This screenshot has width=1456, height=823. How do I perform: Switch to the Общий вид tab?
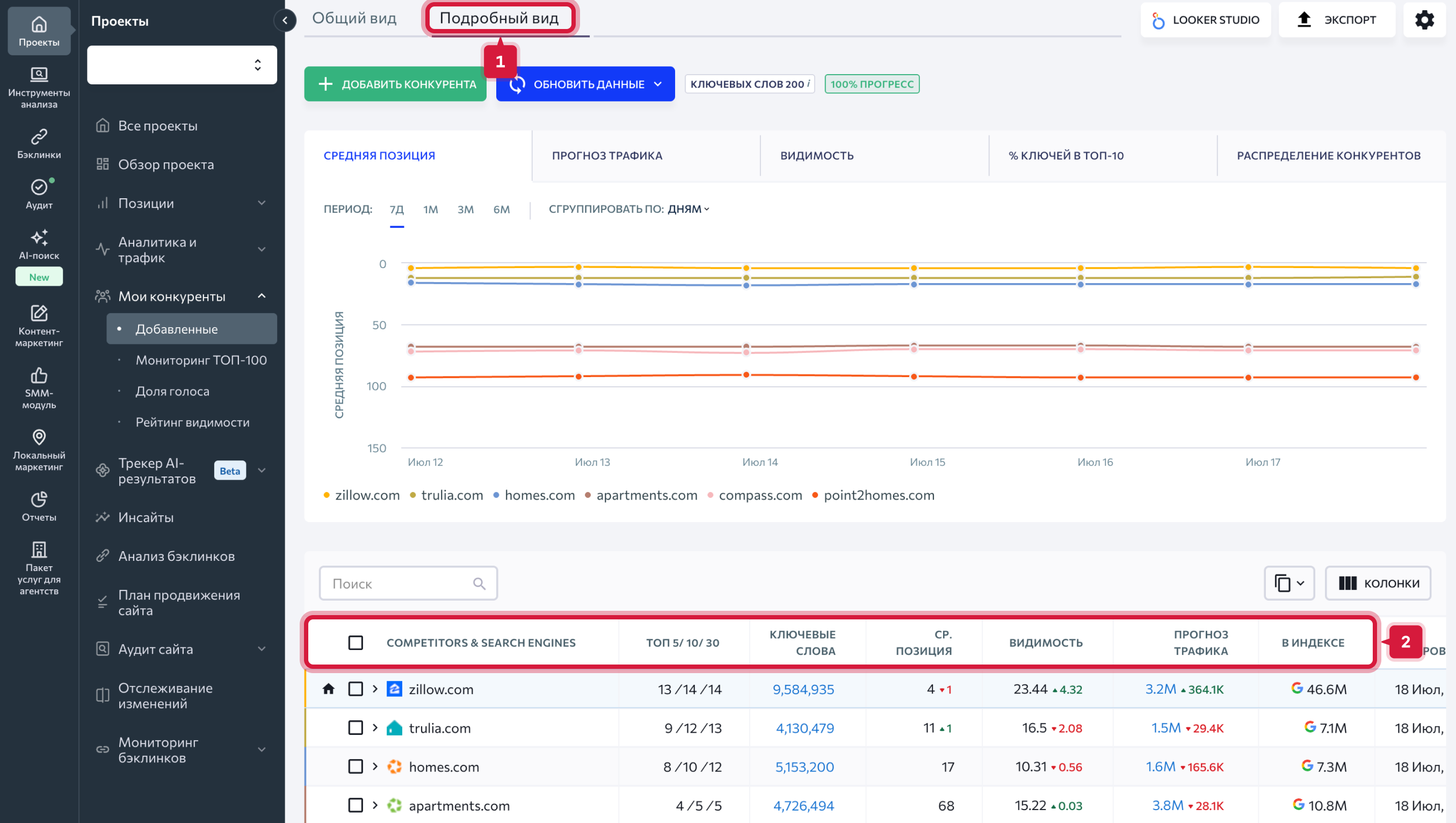[x=354, y=18]
